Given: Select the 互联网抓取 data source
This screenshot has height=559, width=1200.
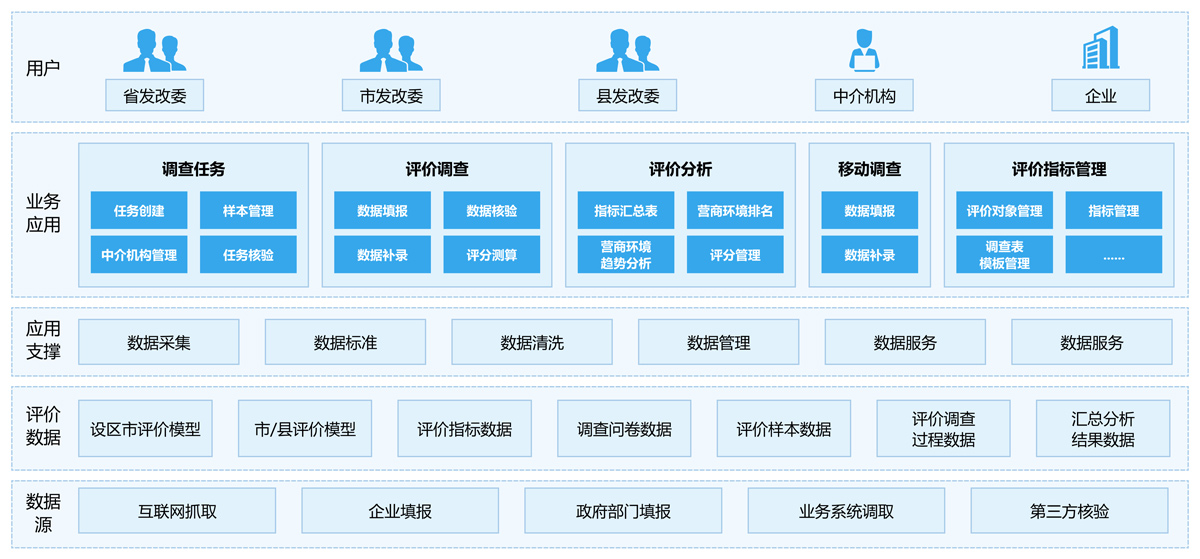Looking at the screenshot, I should pyautogui.click(x=177, y=511).
